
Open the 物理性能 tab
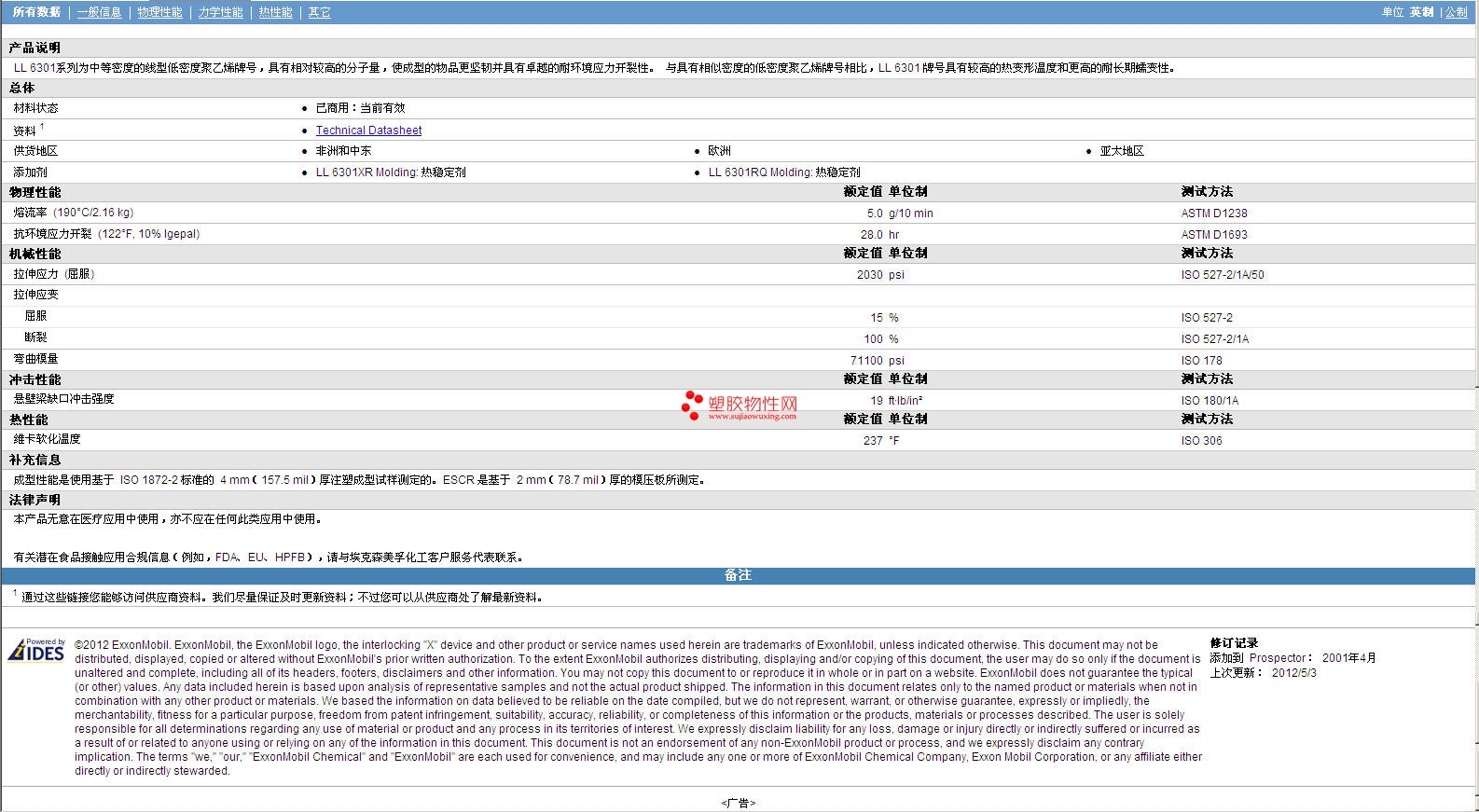pyautogui.click(x=159, y=12)
